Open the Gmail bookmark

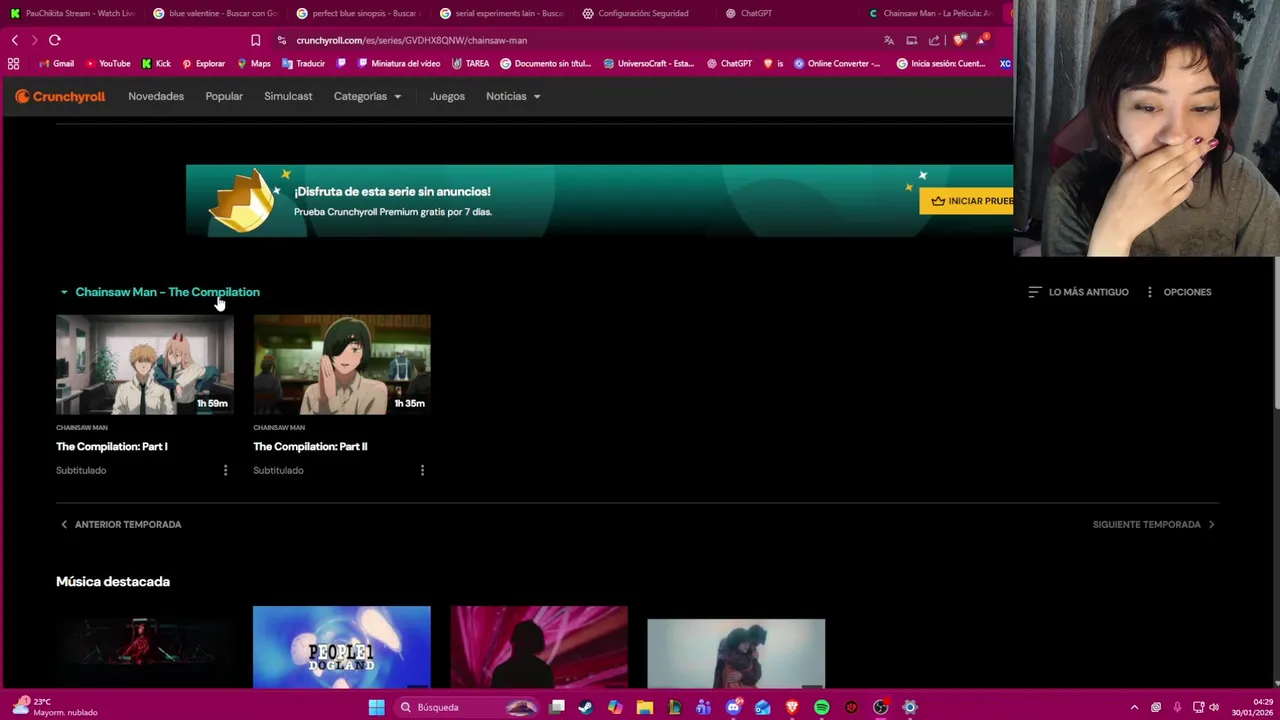[x=56, y=63]
